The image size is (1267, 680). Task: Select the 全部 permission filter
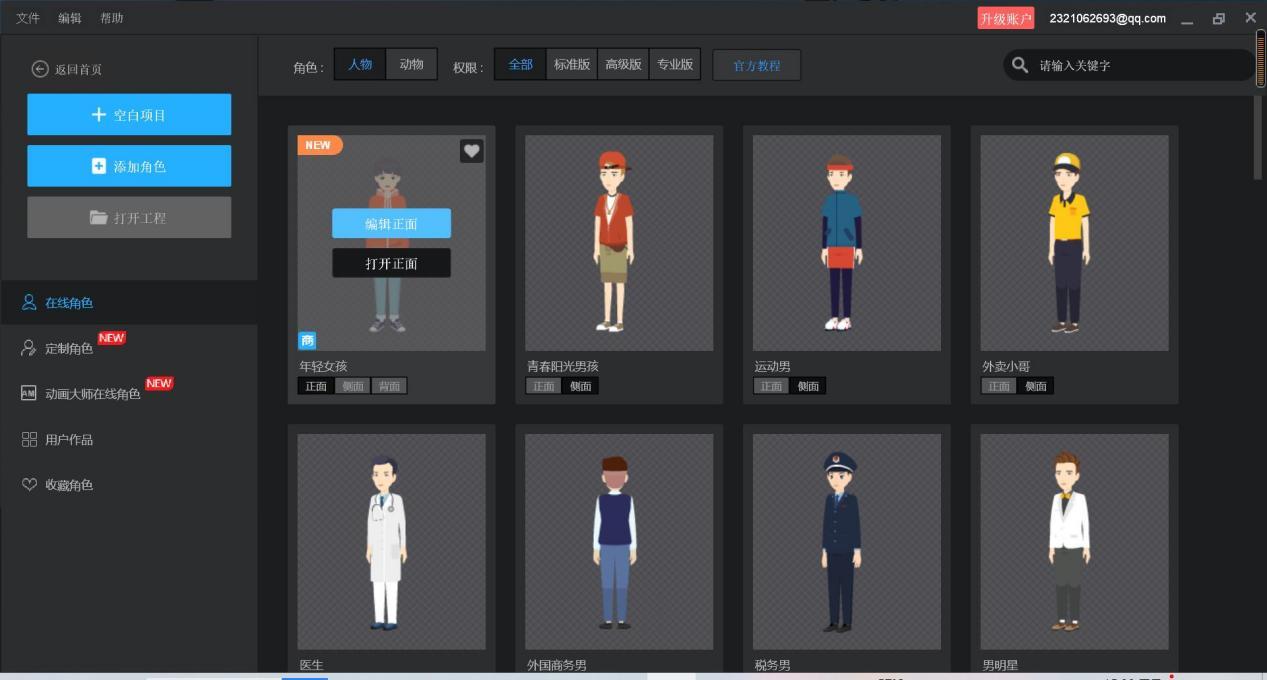point(521,64)
